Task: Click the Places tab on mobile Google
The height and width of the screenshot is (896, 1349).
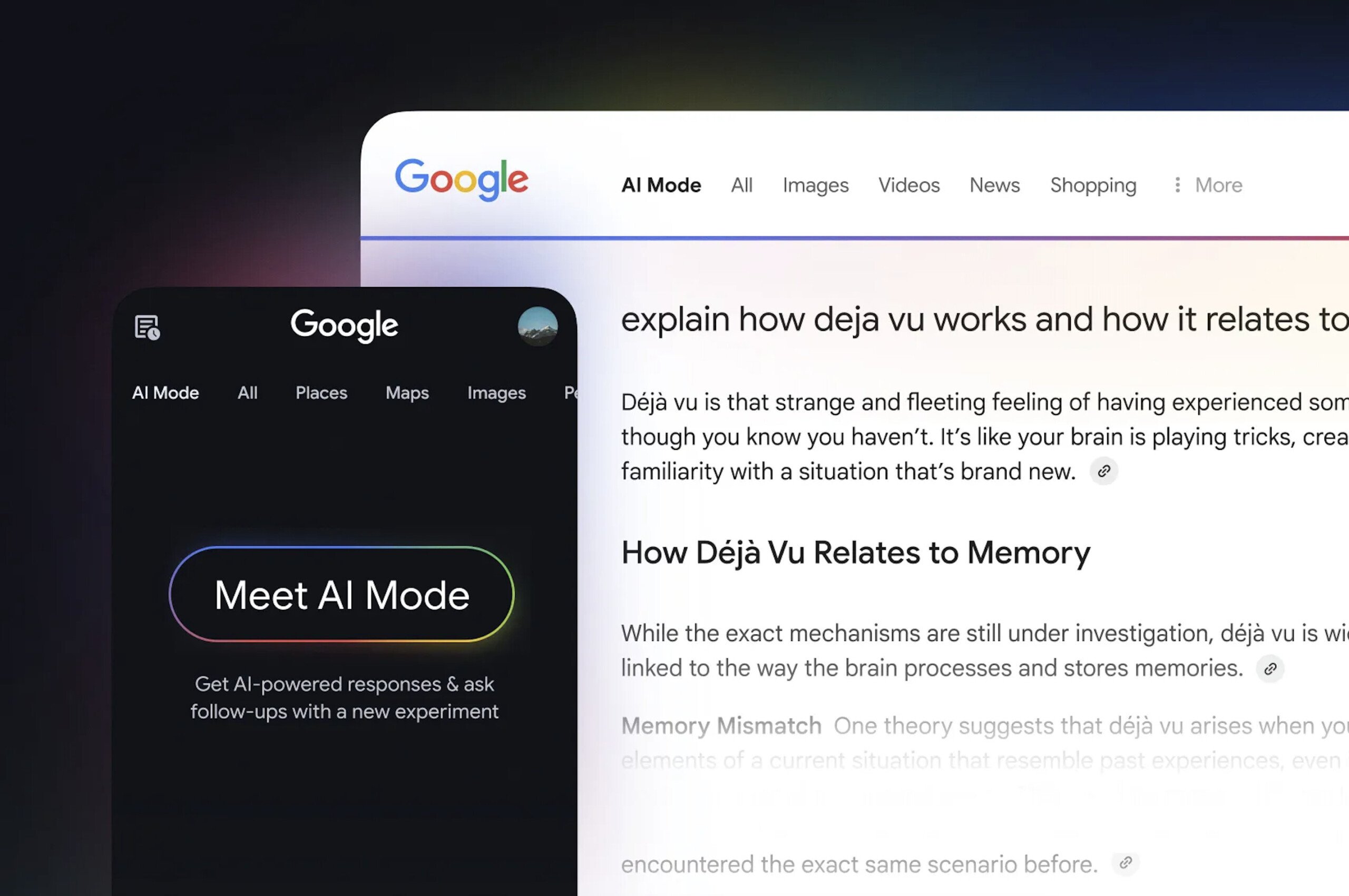Action: click(x=321, y=392)
